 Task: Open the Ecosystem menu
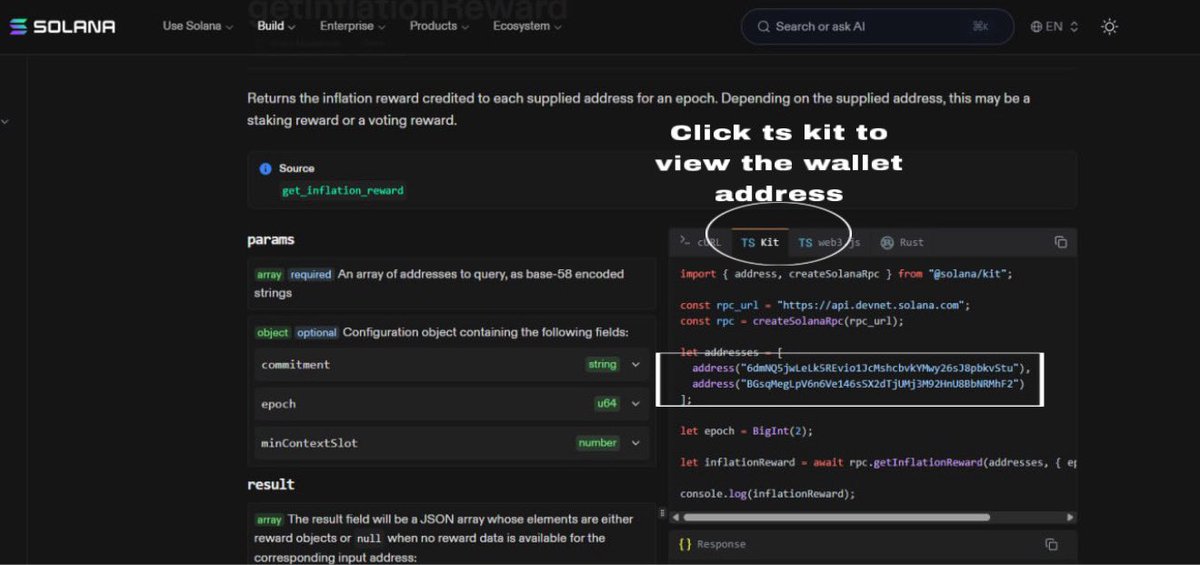527,26
